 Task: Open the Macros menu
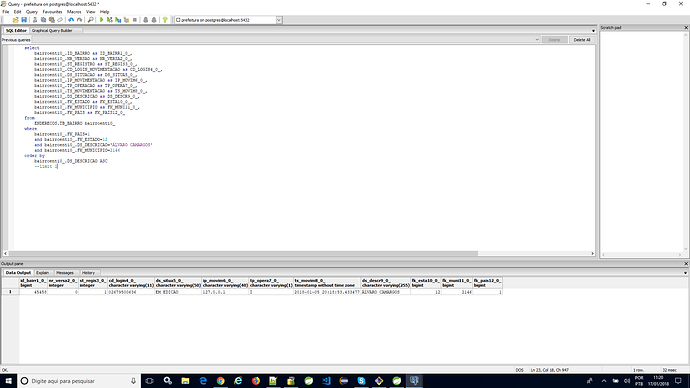(74, 12)
